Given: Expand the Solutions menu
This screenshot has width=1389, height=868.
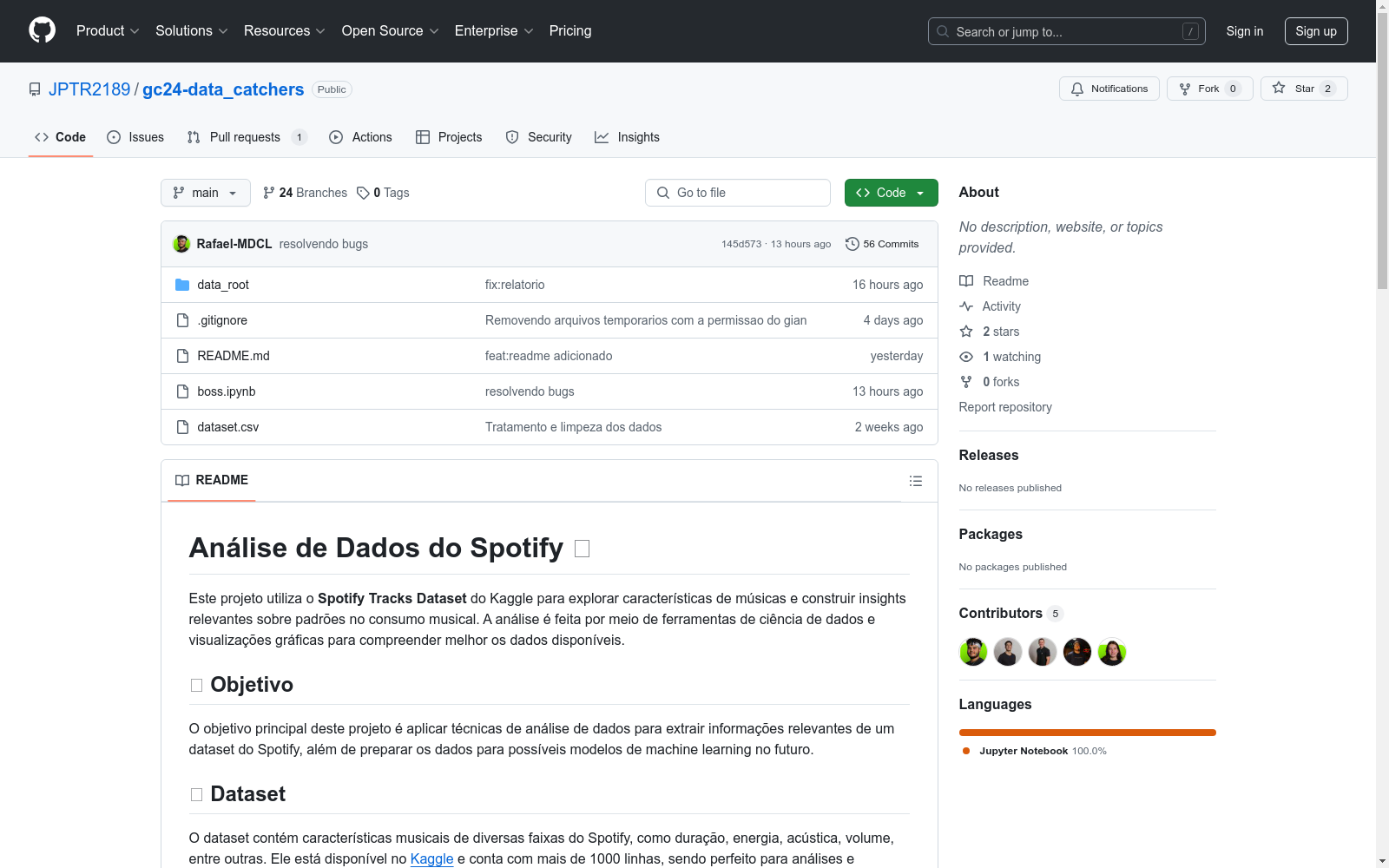Looking at the screenshot, I should tap(192, 31).
